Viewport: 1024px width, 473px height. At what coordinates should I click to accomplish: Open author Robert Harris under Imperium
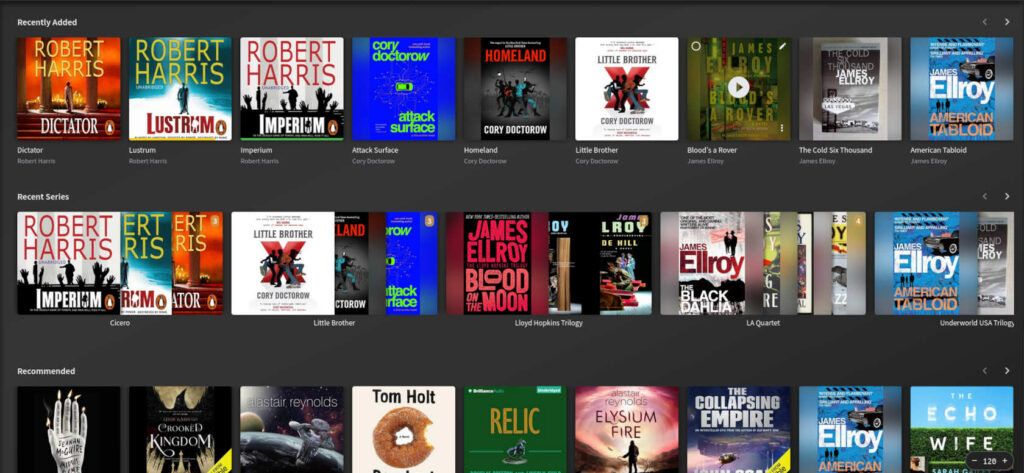point(259,161)
